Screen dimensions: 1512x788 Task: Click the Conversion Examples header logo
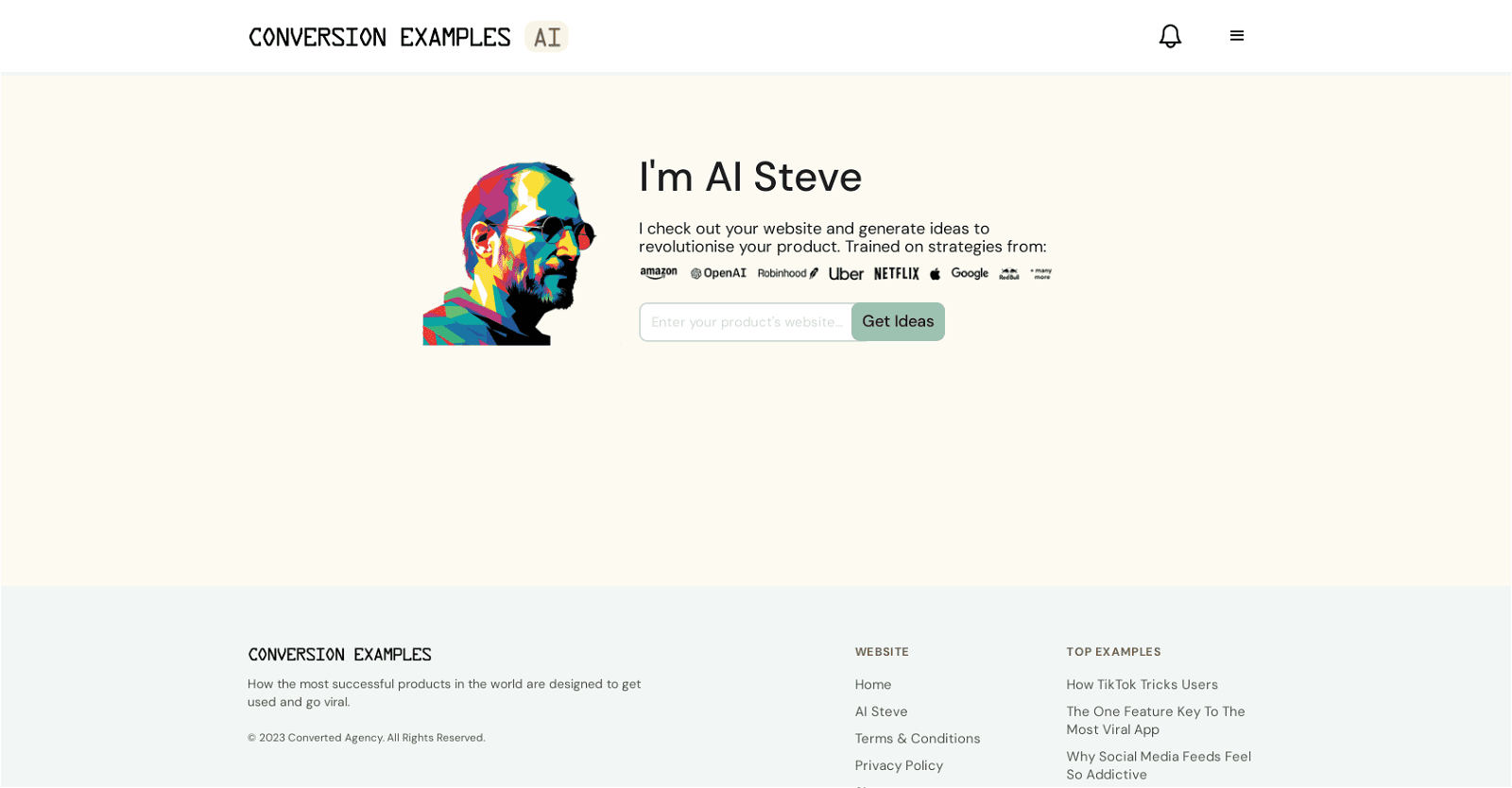(379, 37)
